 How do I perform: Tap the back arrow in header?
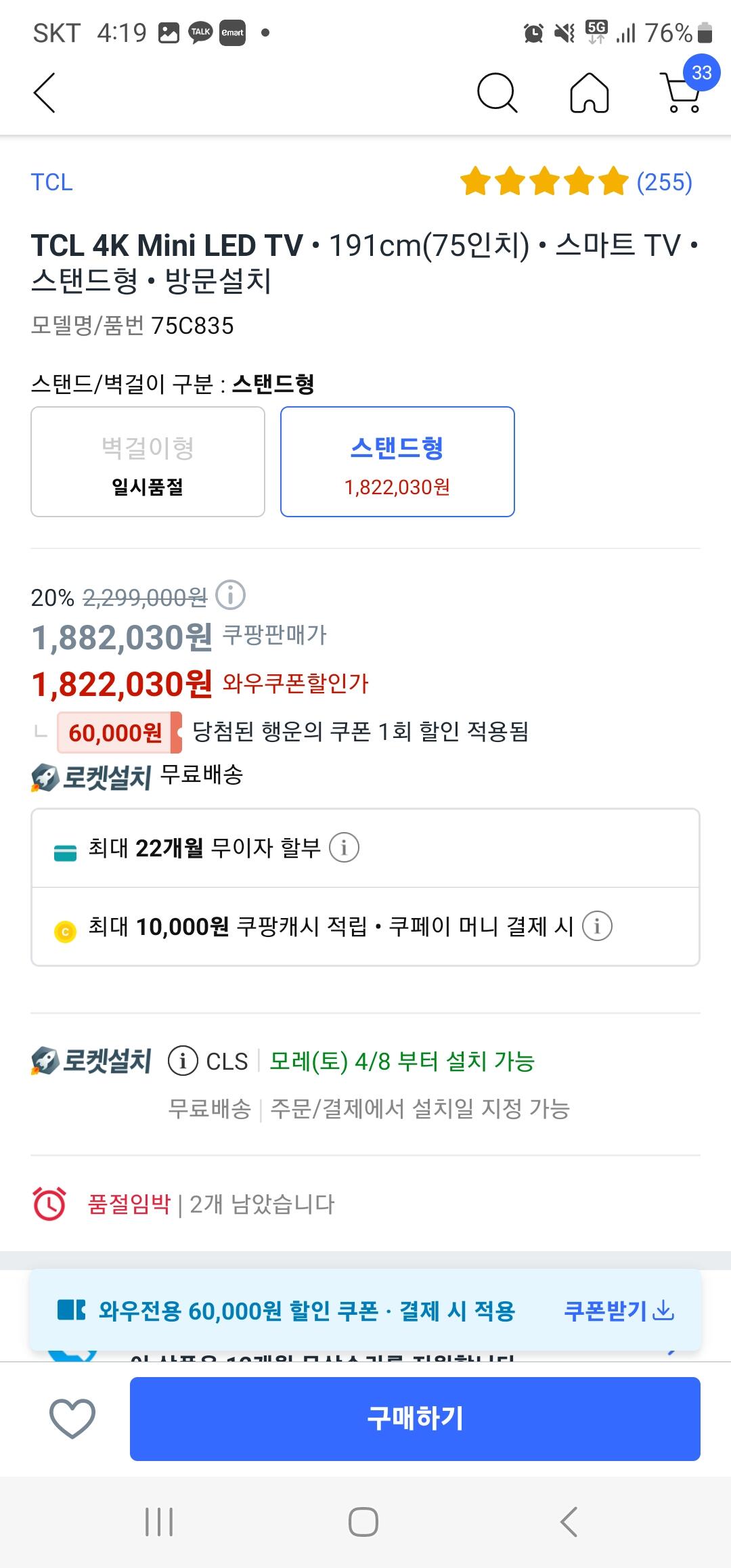coord(45,93)
